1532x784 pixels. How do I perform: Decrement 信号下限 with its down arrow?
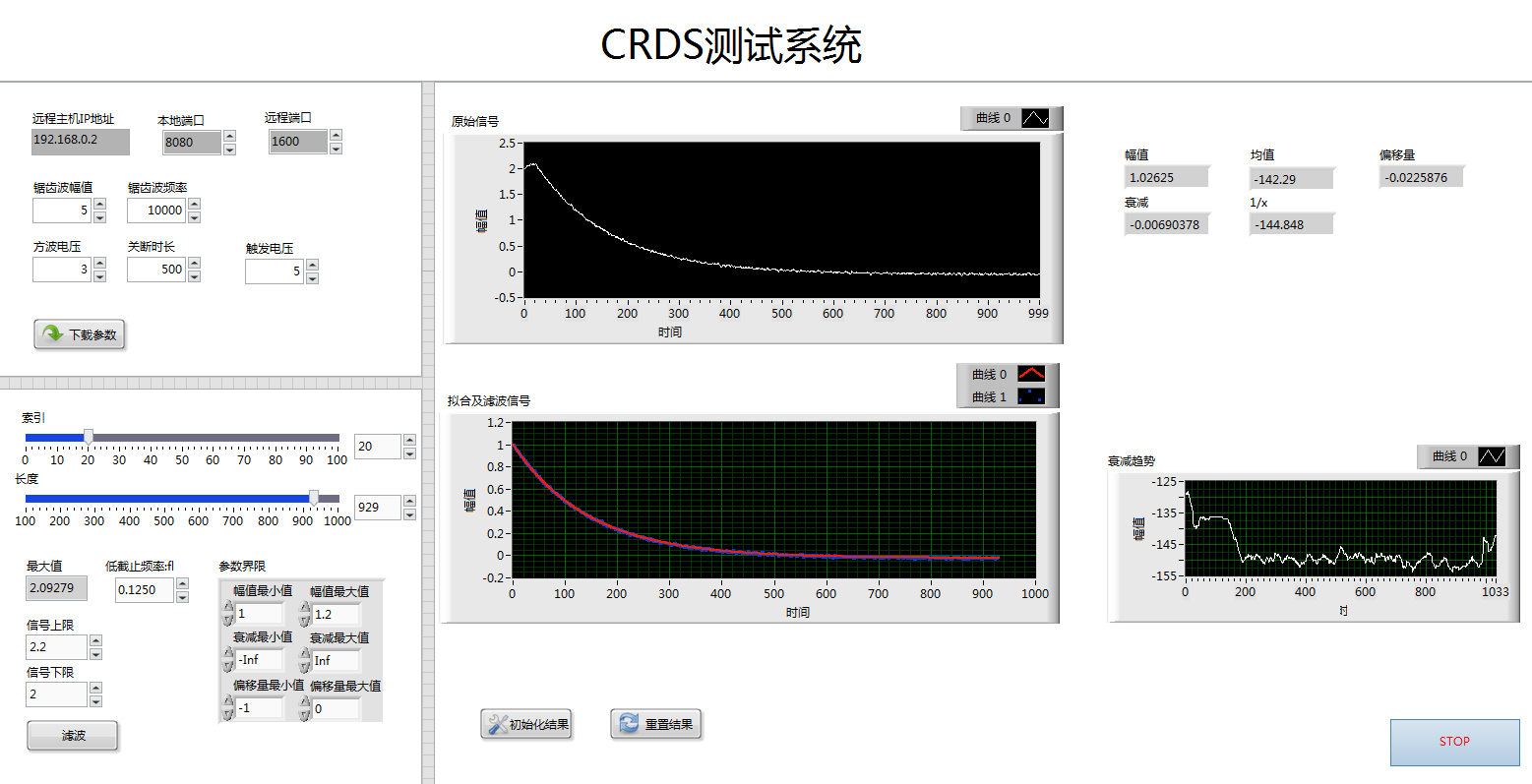[94, 700]
